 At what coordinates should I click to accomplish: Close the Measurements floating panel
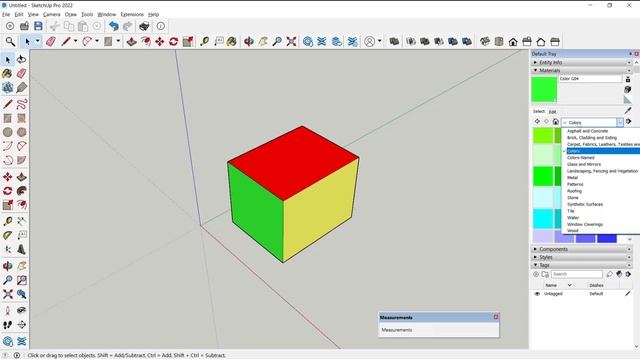tap(496, 317)
